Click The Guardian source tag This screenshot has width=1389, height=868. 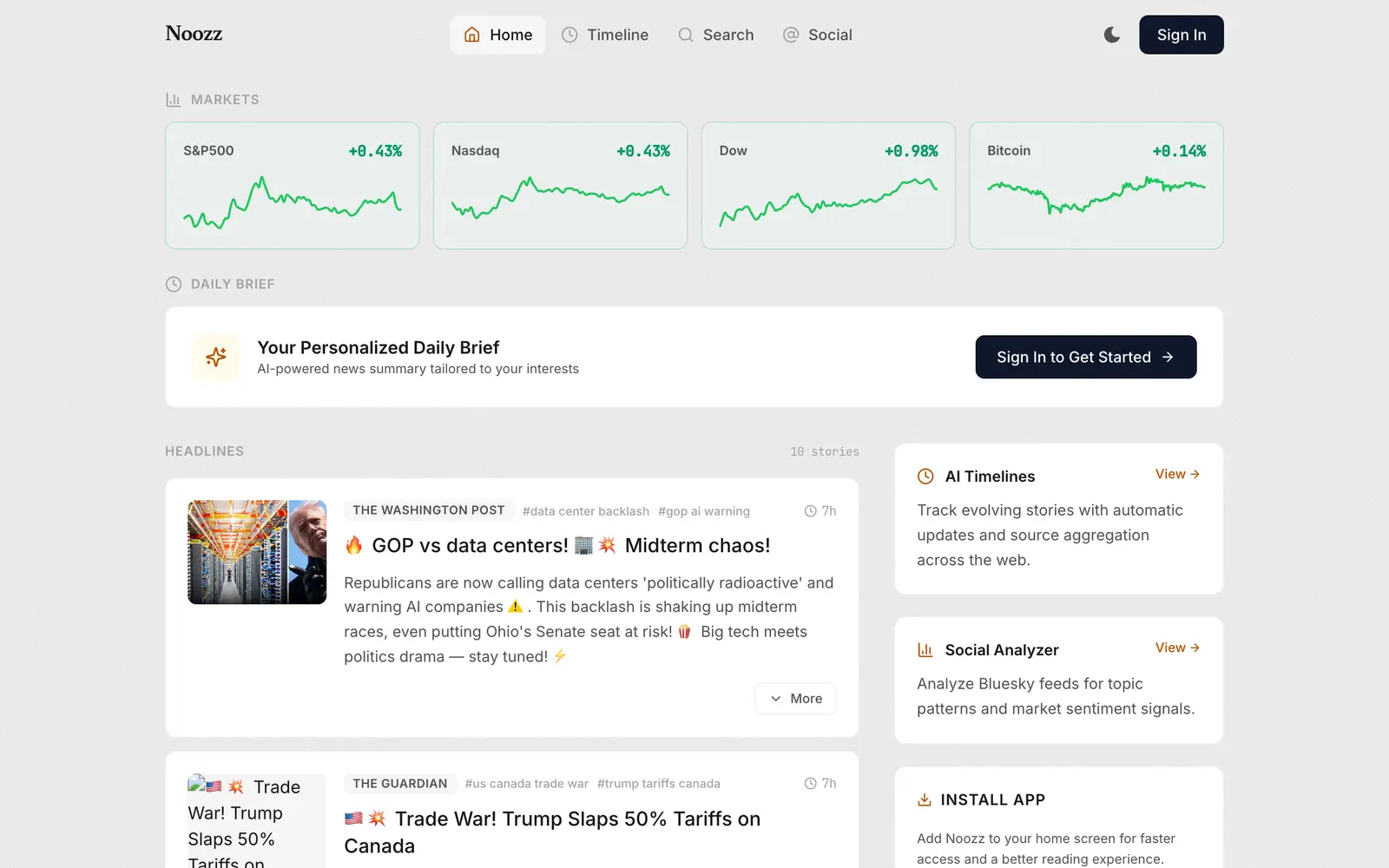pos(399,784)
